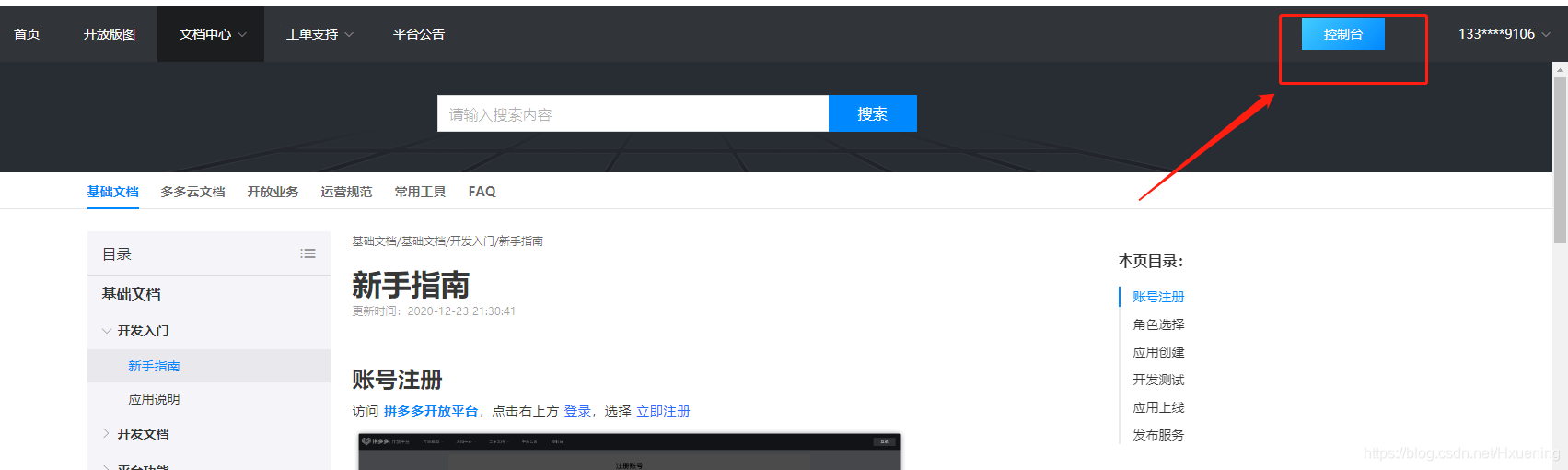Click the blue 控制台 console button
This screenshot has width=1568, height=470.
click(1342, 34)
